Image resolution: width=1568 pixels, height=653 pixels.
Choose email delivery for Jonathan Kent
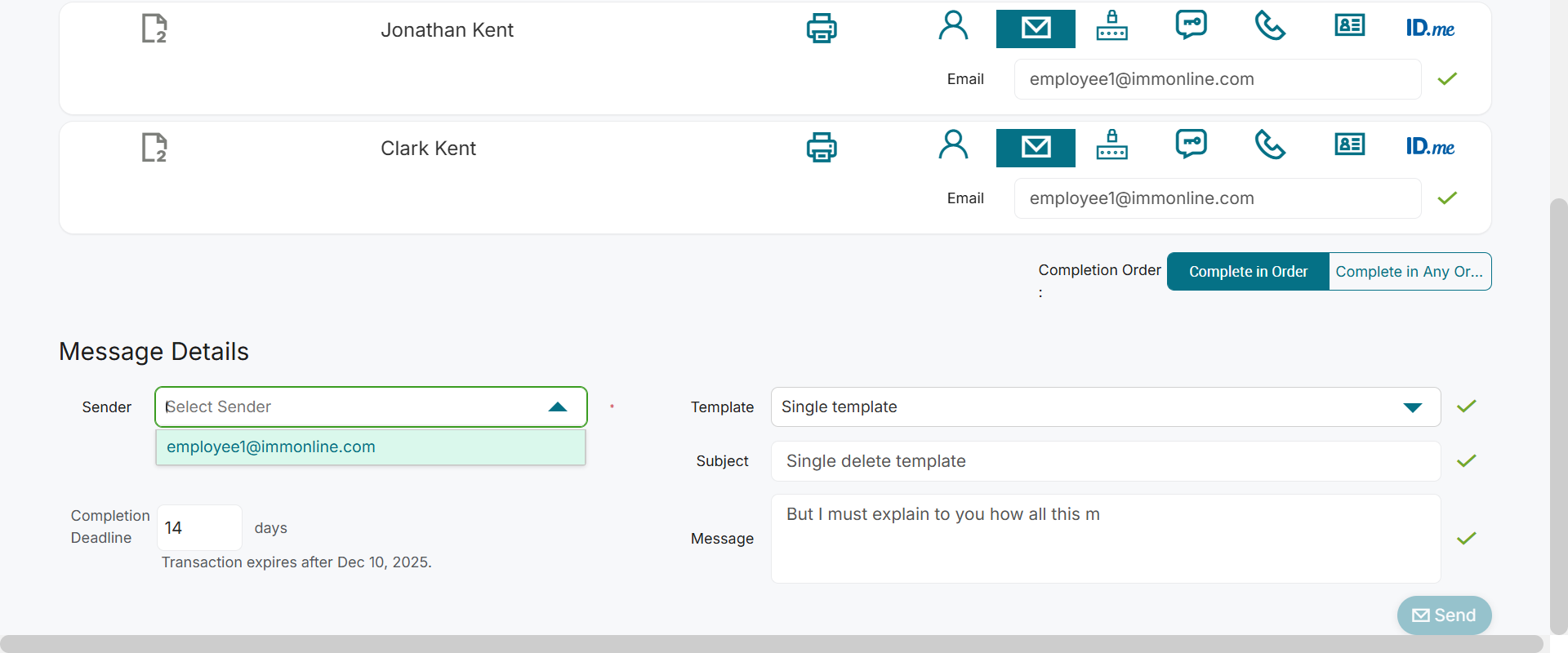tap(1036, 29)
